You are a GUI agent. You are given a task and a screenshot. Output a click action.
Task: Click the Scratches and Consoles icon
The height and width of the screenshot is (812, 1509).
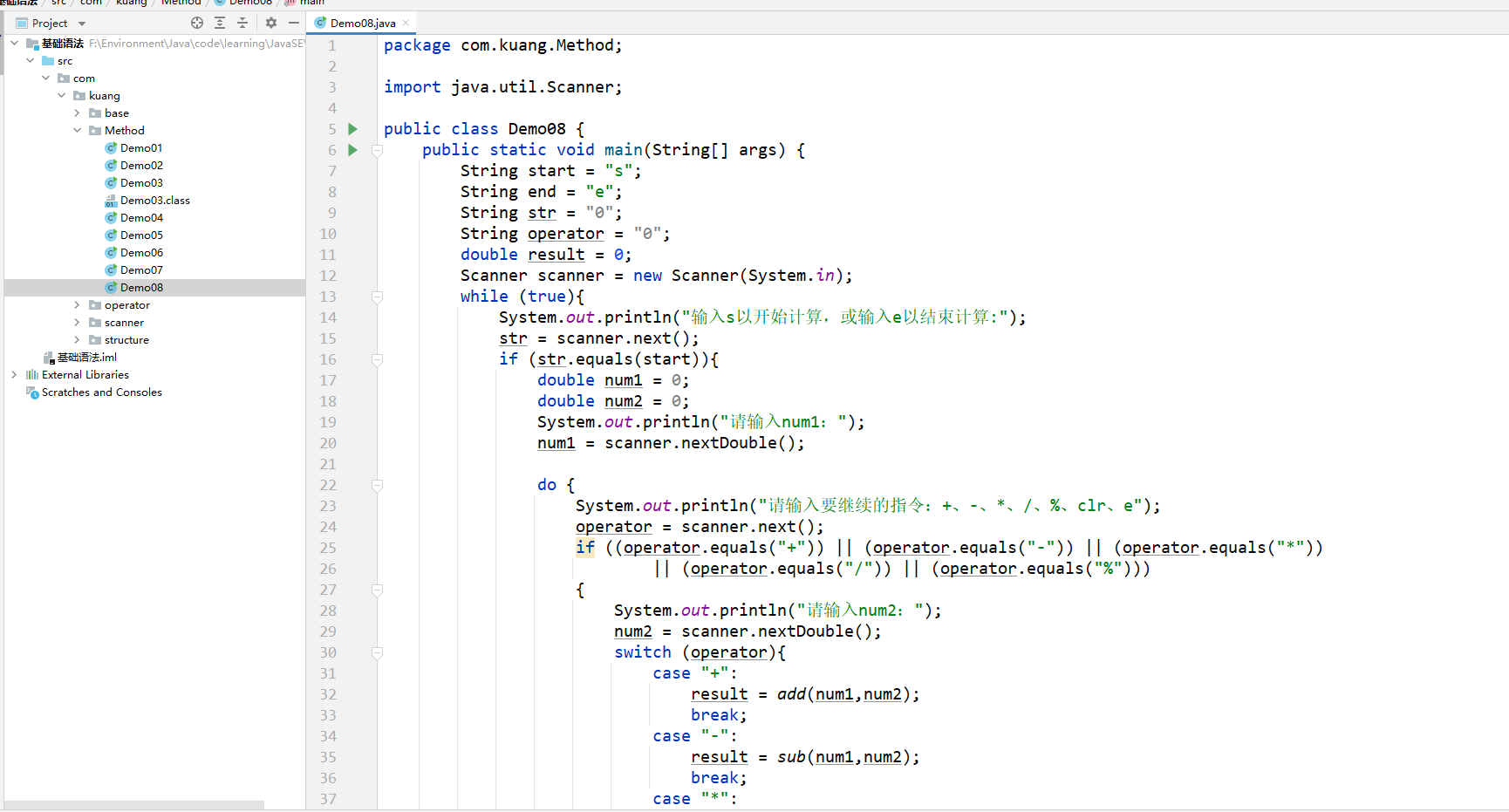pos(32,392)
